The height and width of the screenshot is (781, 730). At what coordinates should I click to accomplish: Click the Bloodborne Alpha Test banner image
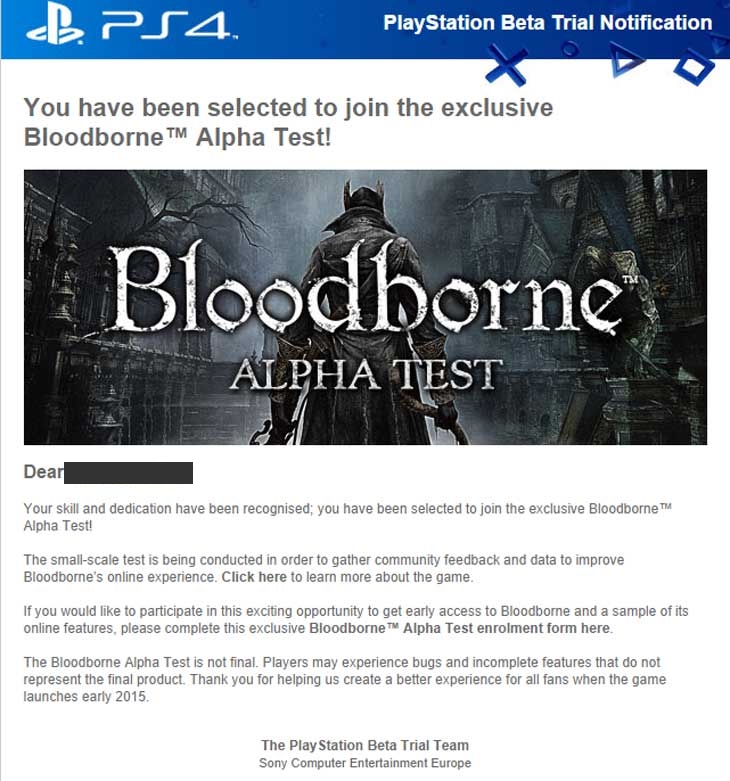tap(365, 307)
